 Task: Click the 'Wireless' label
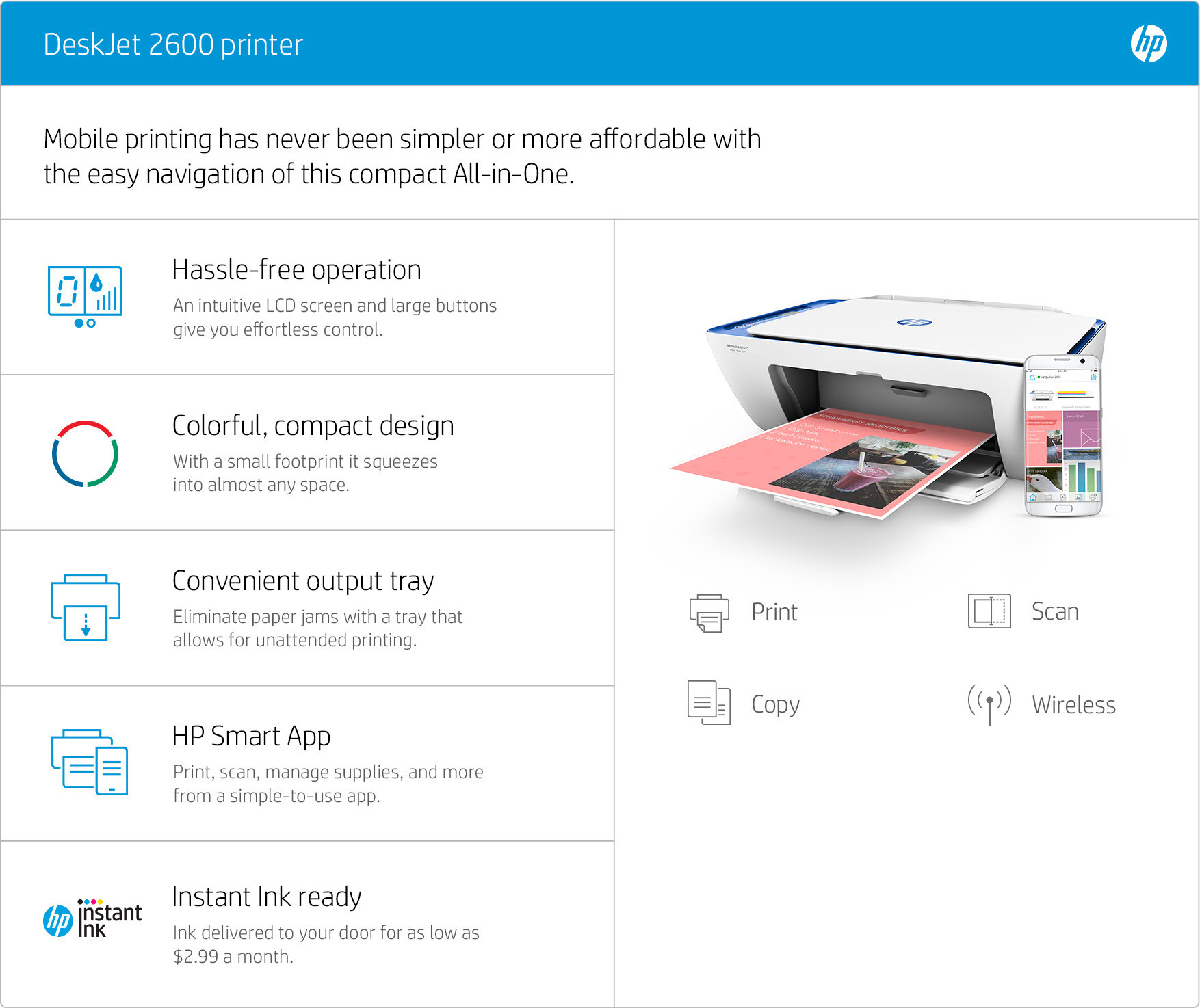coord(1073,705)
